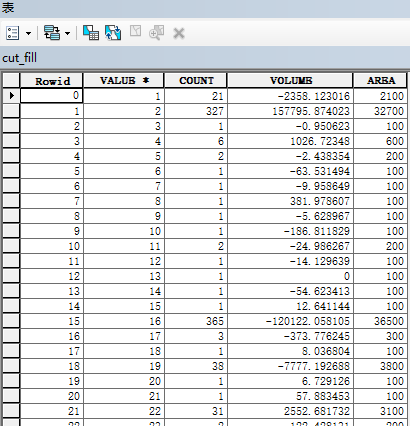Viewport: 410px width, 426px height.
Task: Click the area cell 32700
Action: (380, 111)
